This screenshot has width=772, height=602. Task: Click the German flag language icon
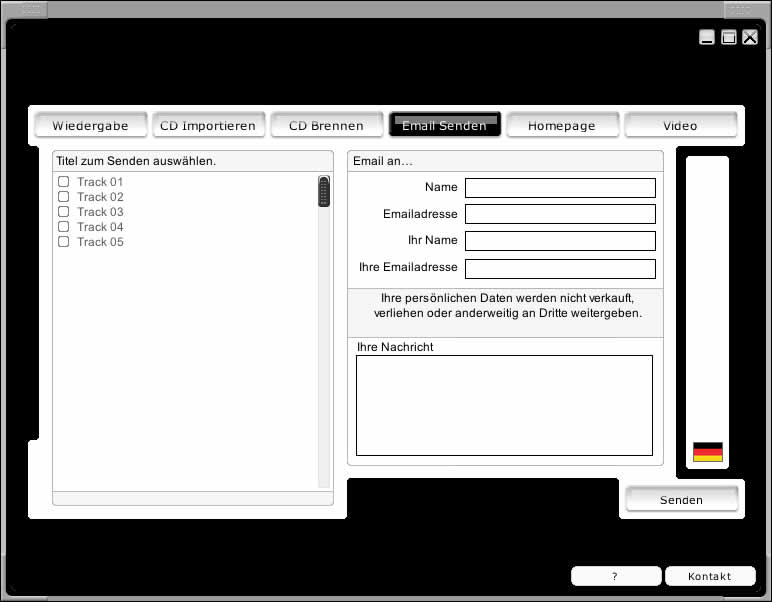pos(707,452)
